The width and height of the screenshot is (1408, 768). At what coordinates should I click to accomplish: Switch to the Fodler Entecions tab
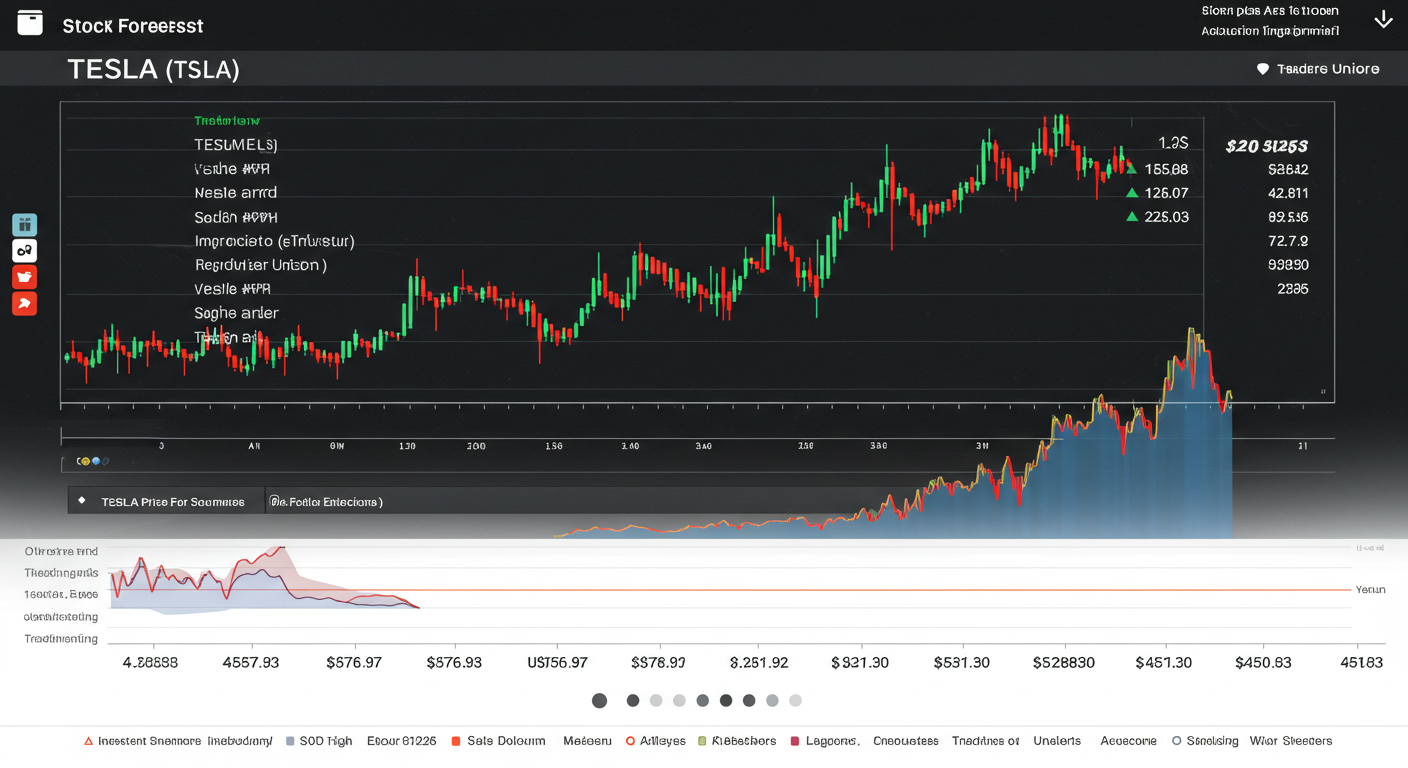point(327,501)
